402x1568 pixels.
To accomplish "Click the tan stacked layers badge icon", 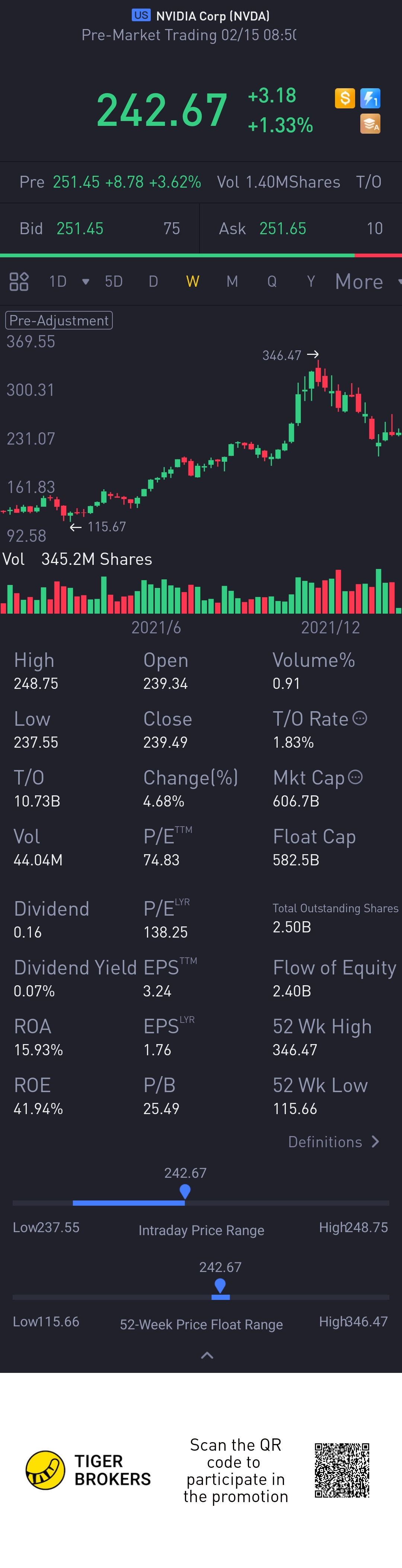I will [370, 124].
